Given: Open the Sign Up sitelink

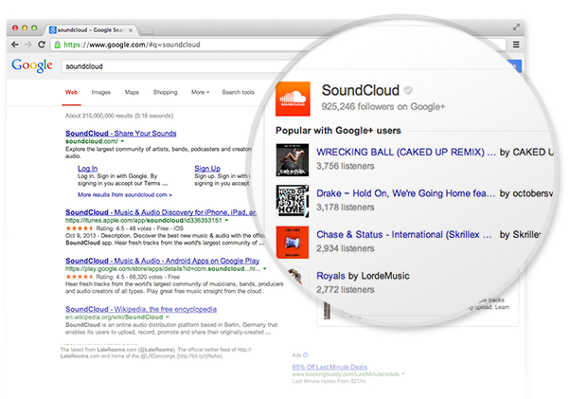Looking at the screenshot, I should [x=207, y=169].
